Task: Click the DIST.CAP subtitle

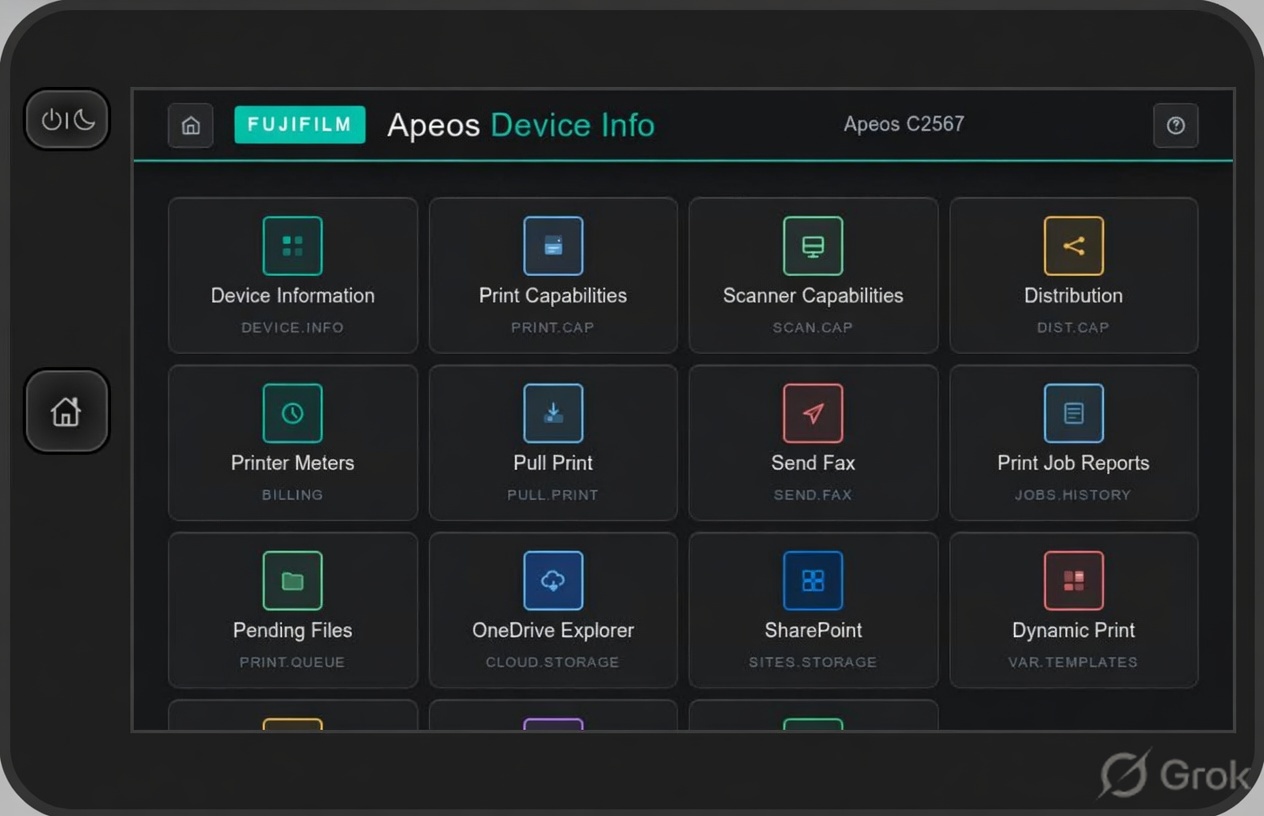Action: [1074, 327]
